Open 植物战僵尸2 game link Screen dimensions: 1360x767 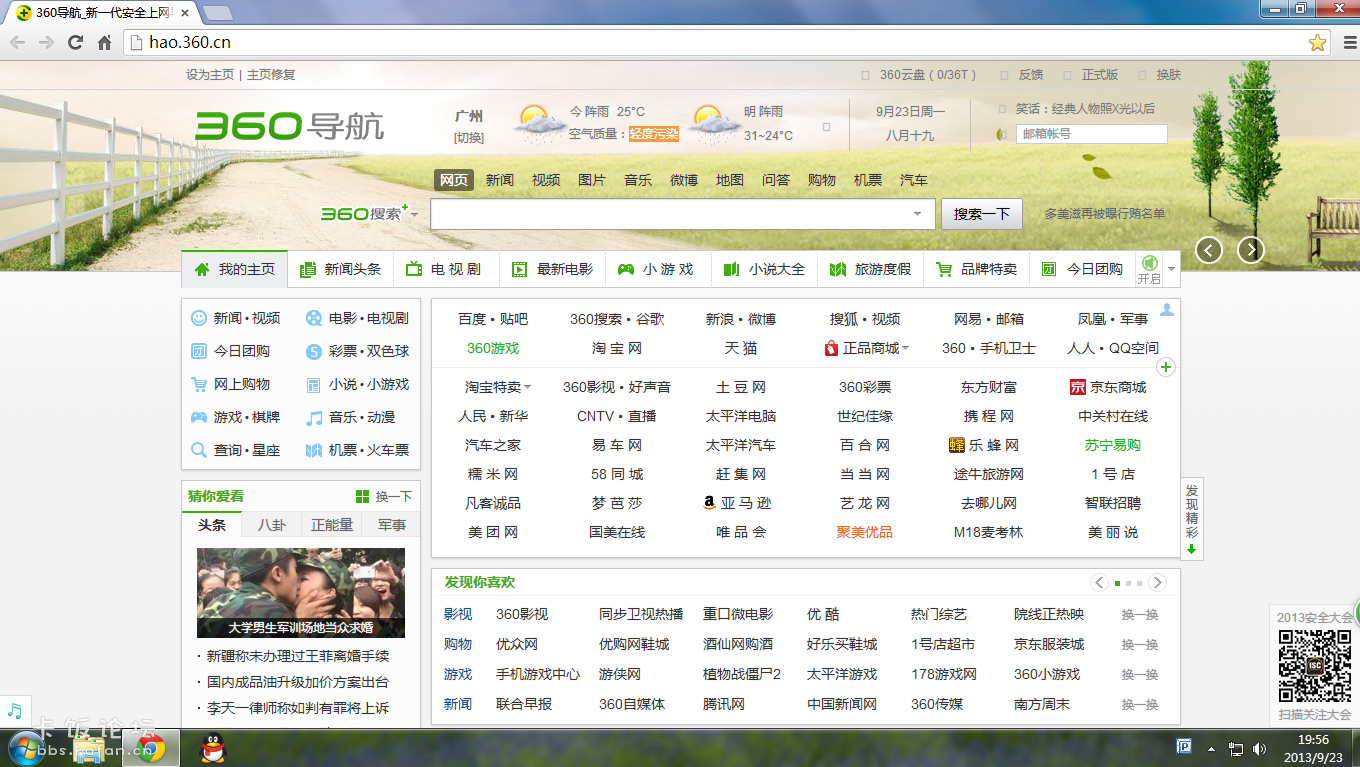[742, 674]
